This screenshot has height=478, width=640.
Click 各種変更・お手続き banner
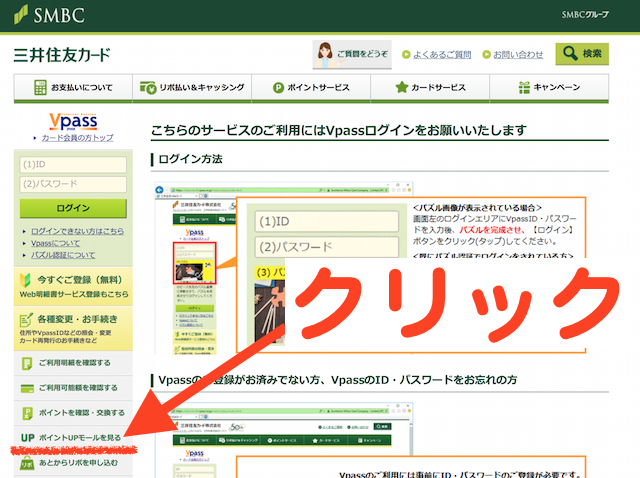[73, 329]
